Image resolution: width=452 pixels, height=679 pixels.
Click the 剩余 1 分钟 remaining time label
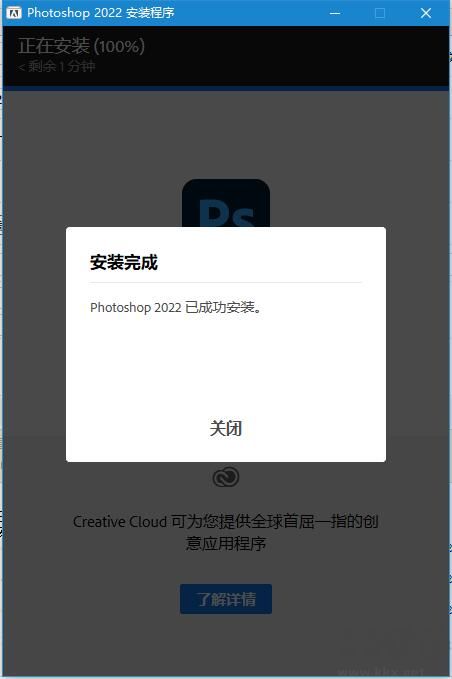pos(57,66)
